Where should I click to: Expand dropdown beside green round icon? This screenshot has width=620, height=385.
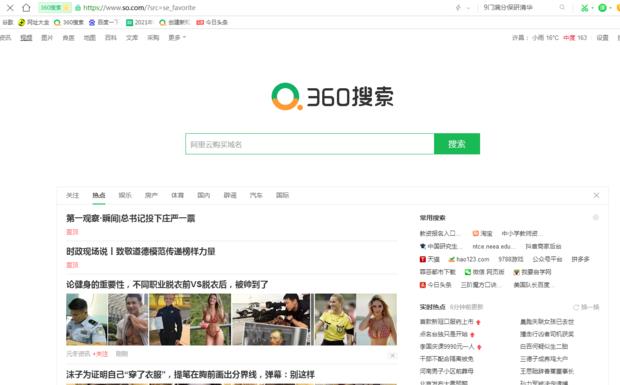(x=611, y=8)
